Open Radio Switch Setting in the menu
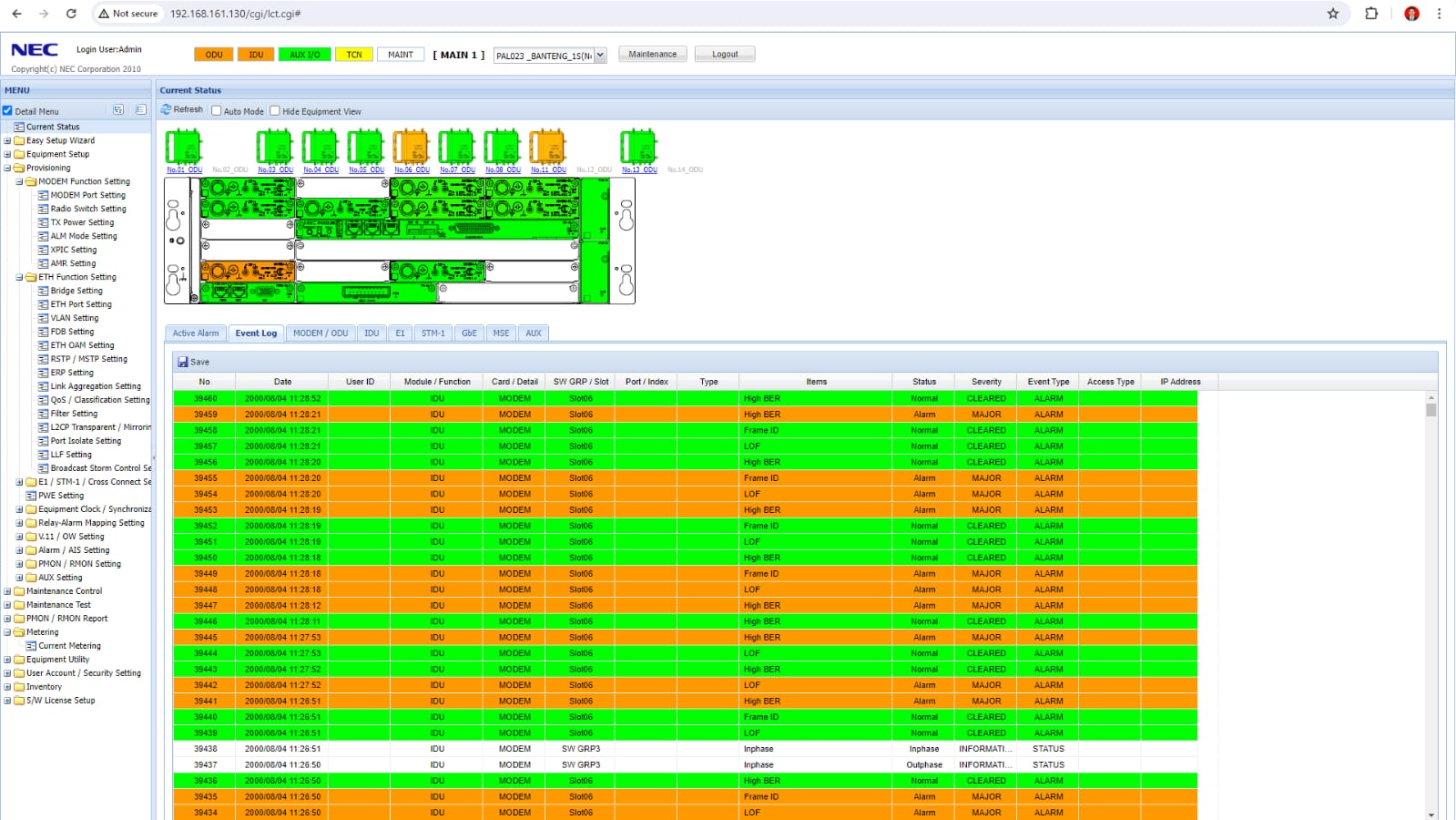The width and height of the screenshot is (1456, 820). (x=88, y=209)
